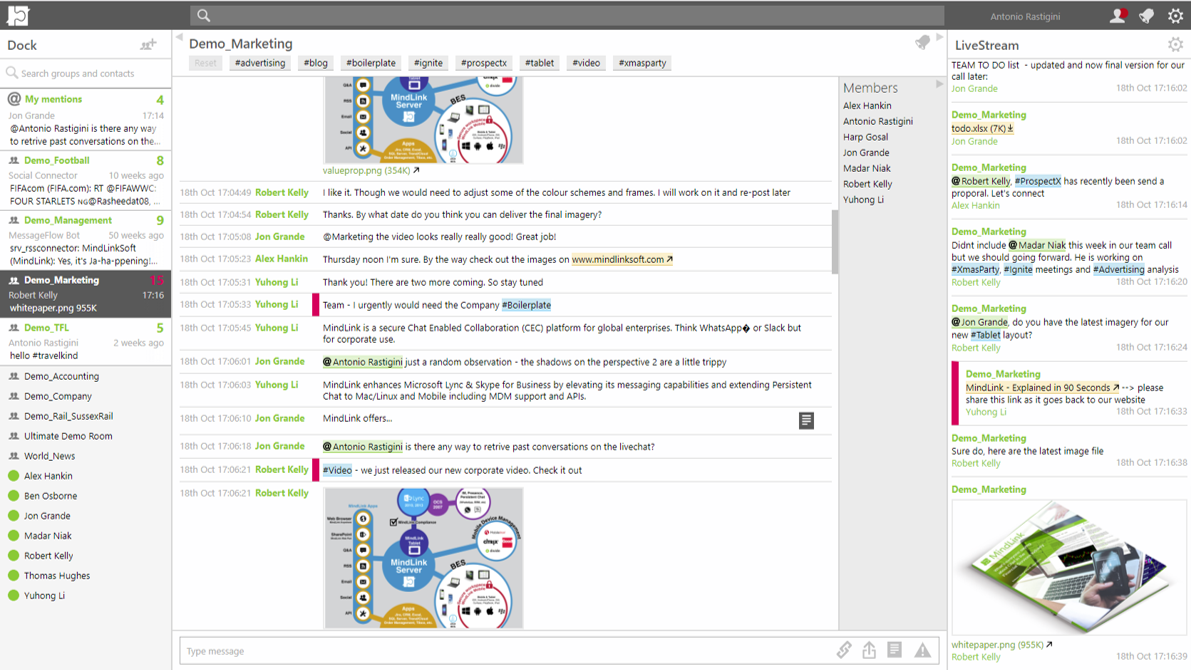Click Thomas Hughes' green presence dot
This screenshot has width=1191, height=670.
(x=13, y=575)
